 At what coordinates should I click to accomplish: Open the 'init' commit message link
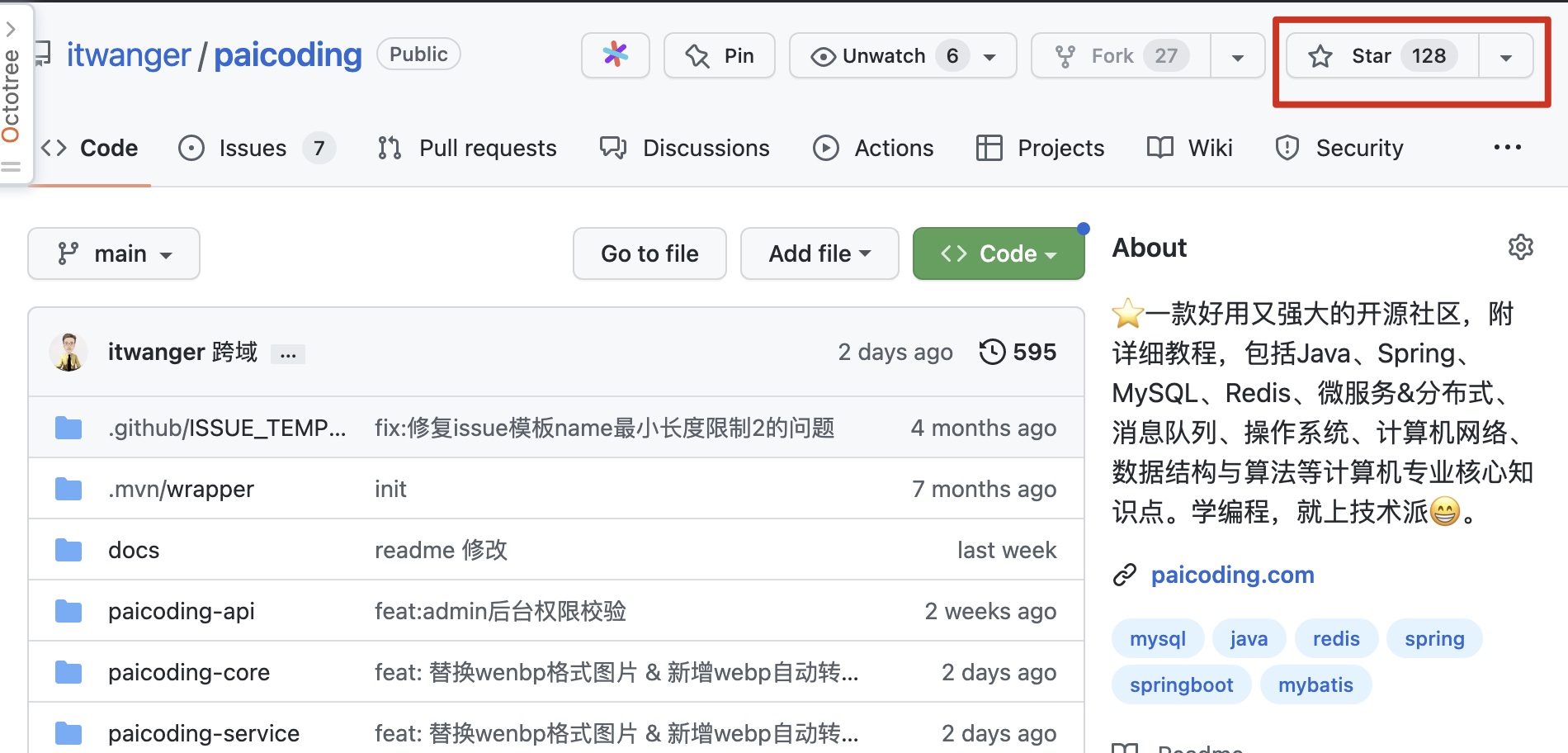tap(390, 489)
